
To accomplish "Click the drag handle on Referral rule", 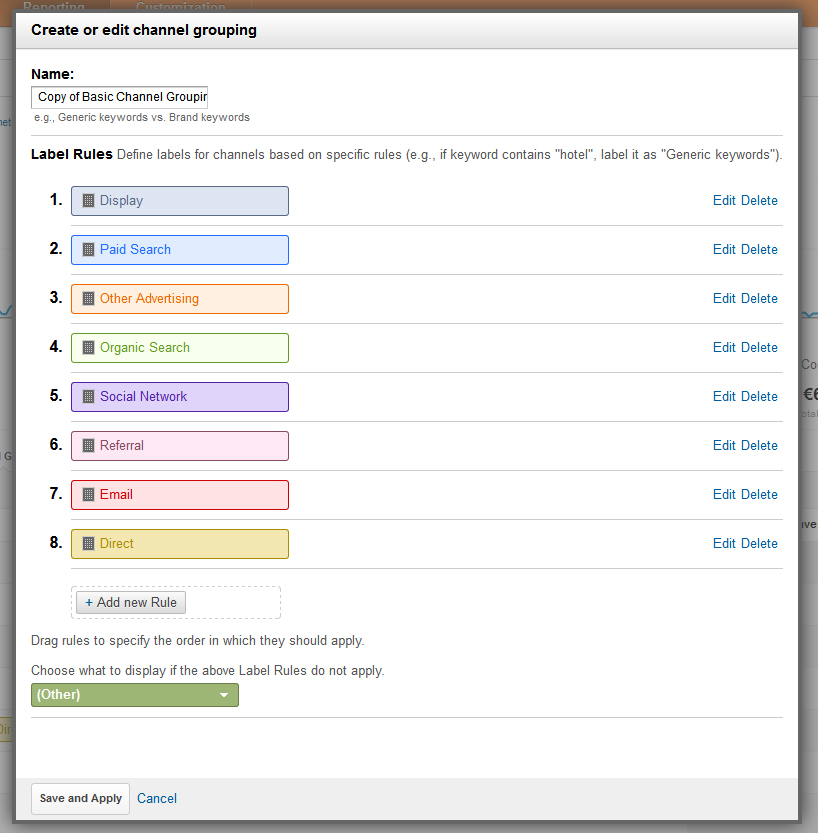I will pos(88,446).
